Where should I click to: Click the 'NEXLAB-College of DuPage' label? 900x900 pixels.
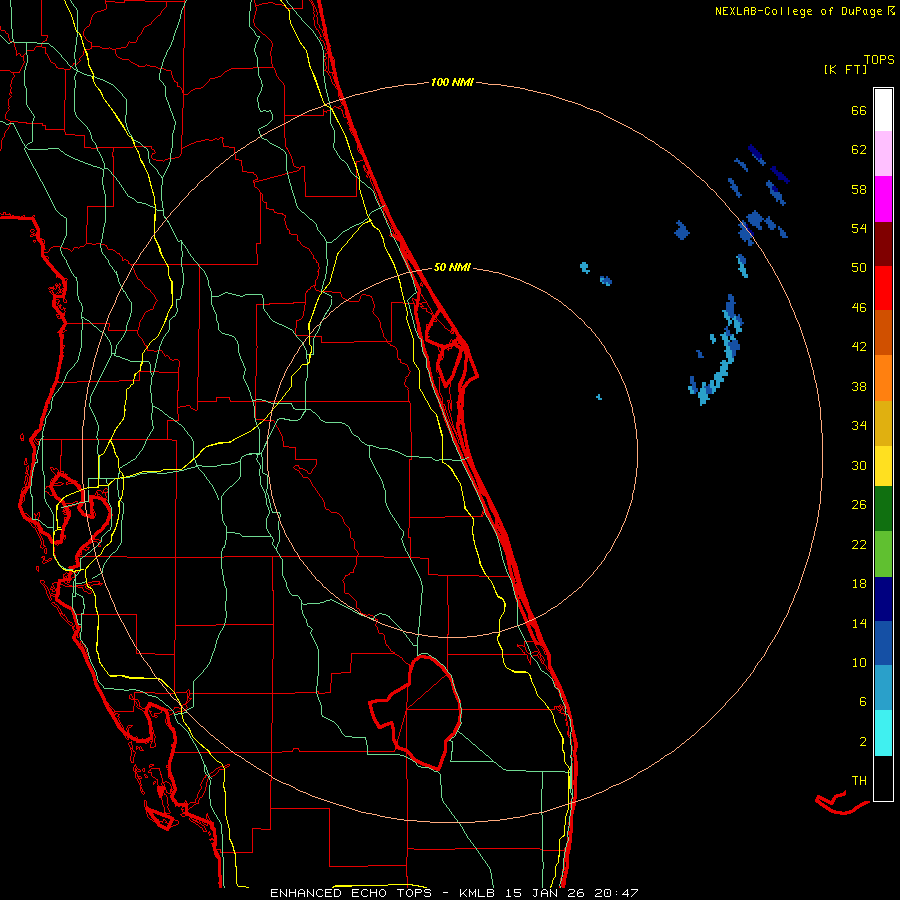pos(799,11)
